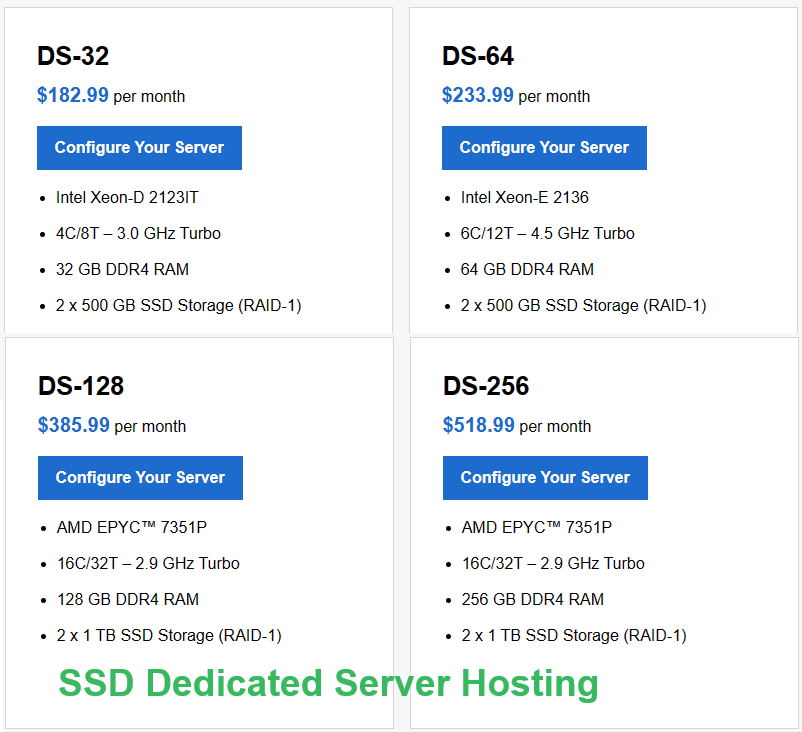The image size is (802, 732).
Task: Click the 2 x 1 TB SSD Storage spec
Action: pyautogui.click(x=169, y=635)
